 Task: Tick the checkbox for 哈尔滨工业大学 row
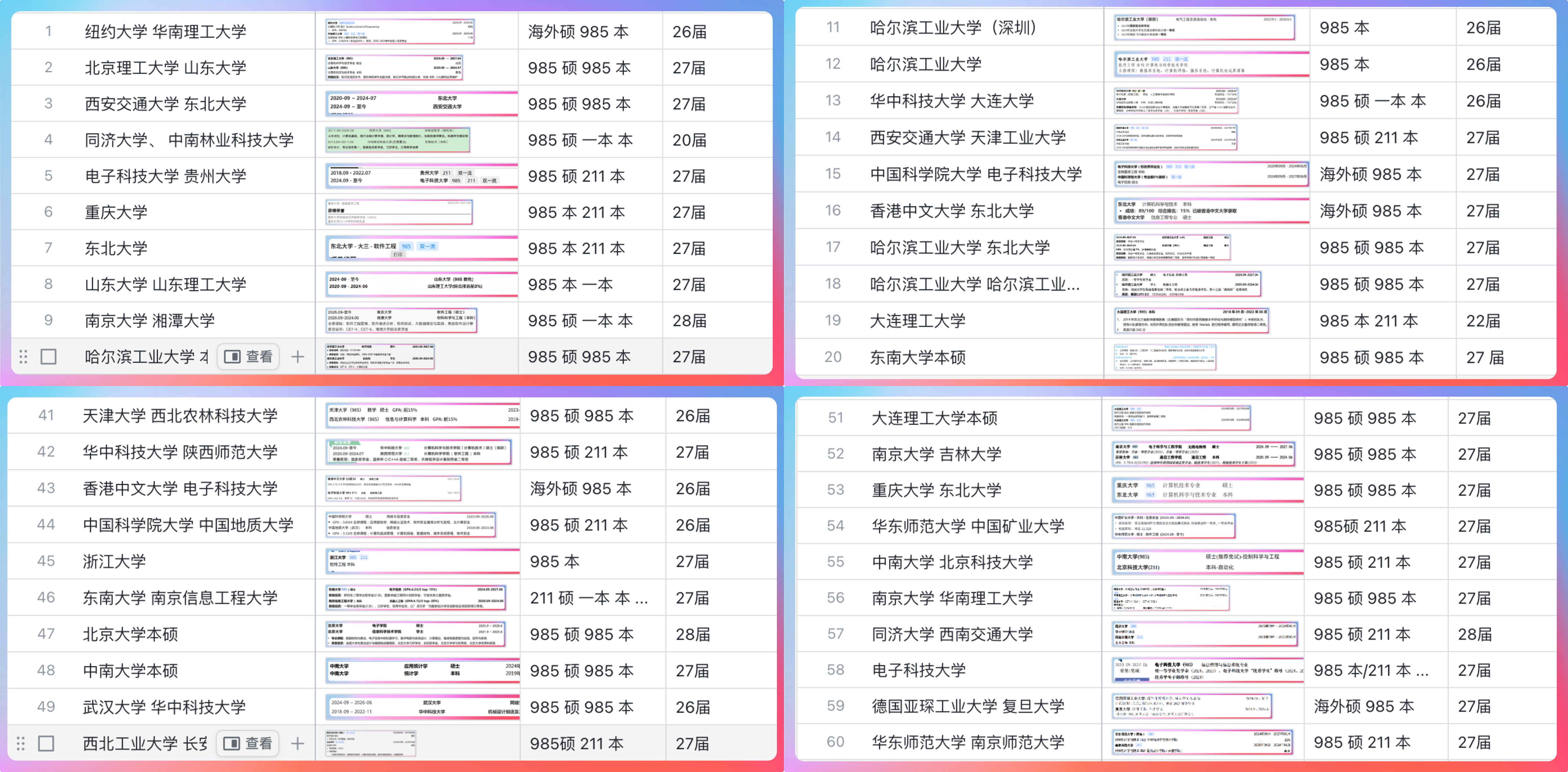pos(48,357)
